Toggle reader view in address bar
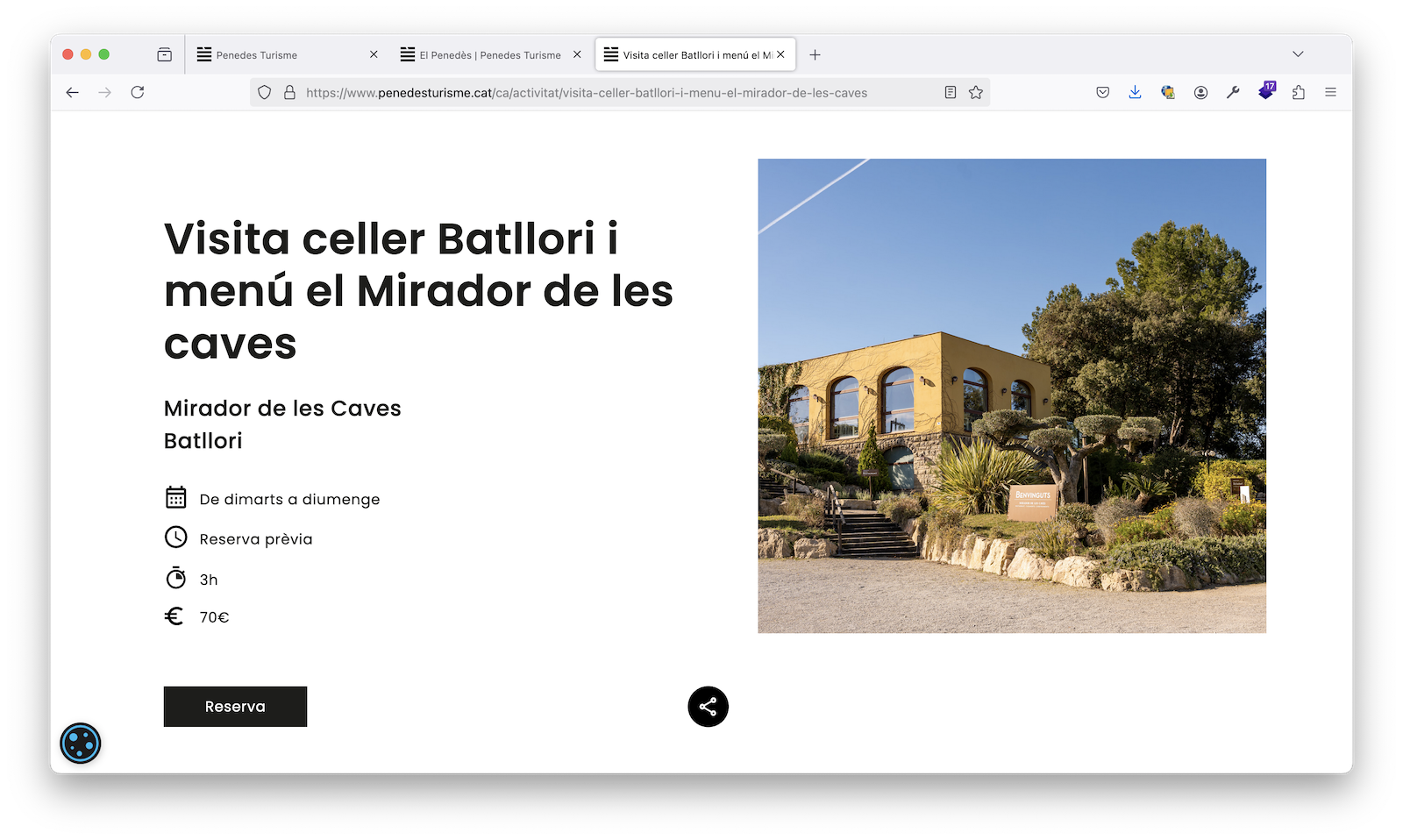The height and width of the screenshot is (840, 1403). point(950,93)
